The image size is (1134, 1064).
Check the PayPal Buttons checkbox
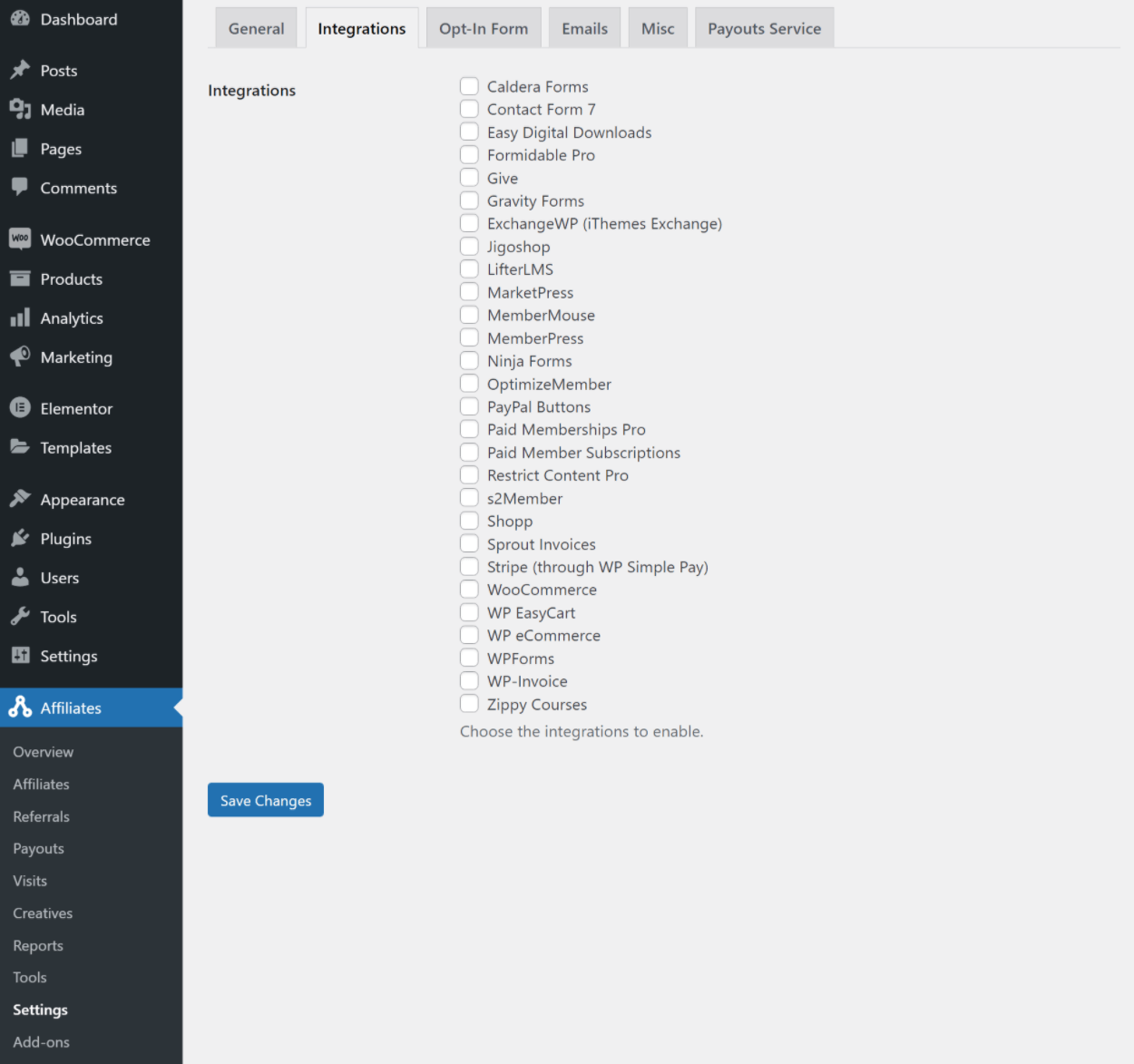point(469,406)
